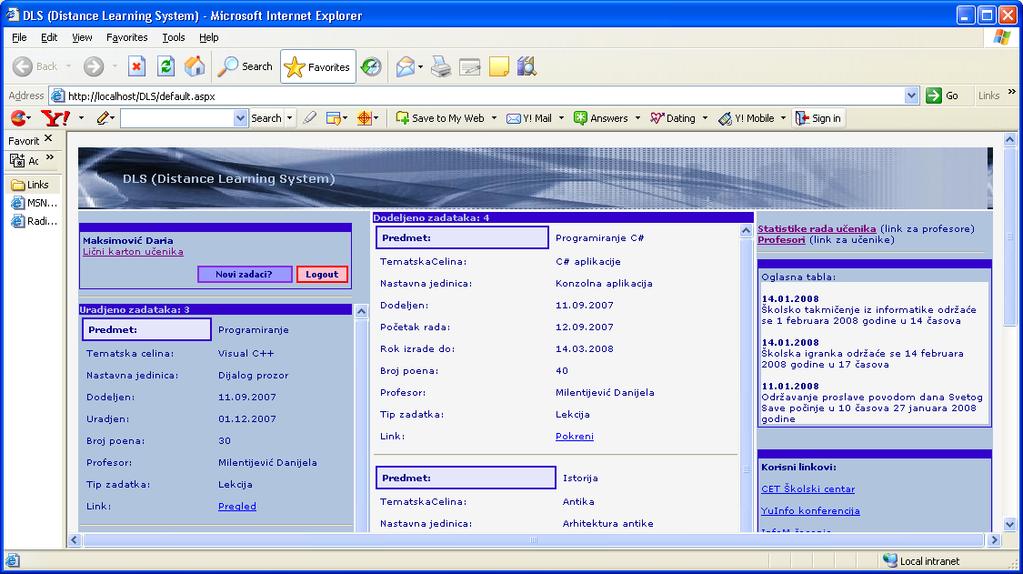
Task: Open the Tools menu
Action: [x=174, y=37]
